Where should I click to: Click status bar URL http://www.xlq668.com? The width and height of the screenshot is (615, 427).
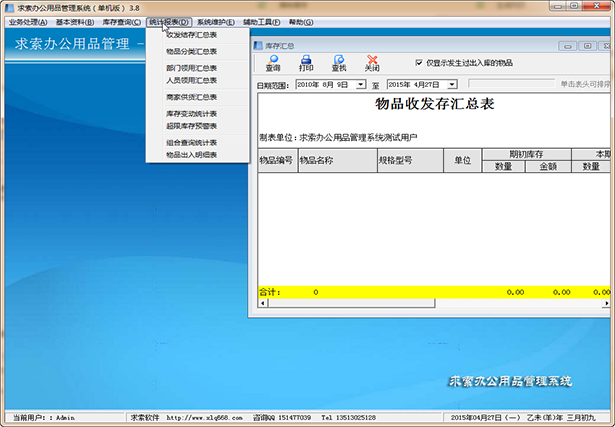click(x=204, y=418)
